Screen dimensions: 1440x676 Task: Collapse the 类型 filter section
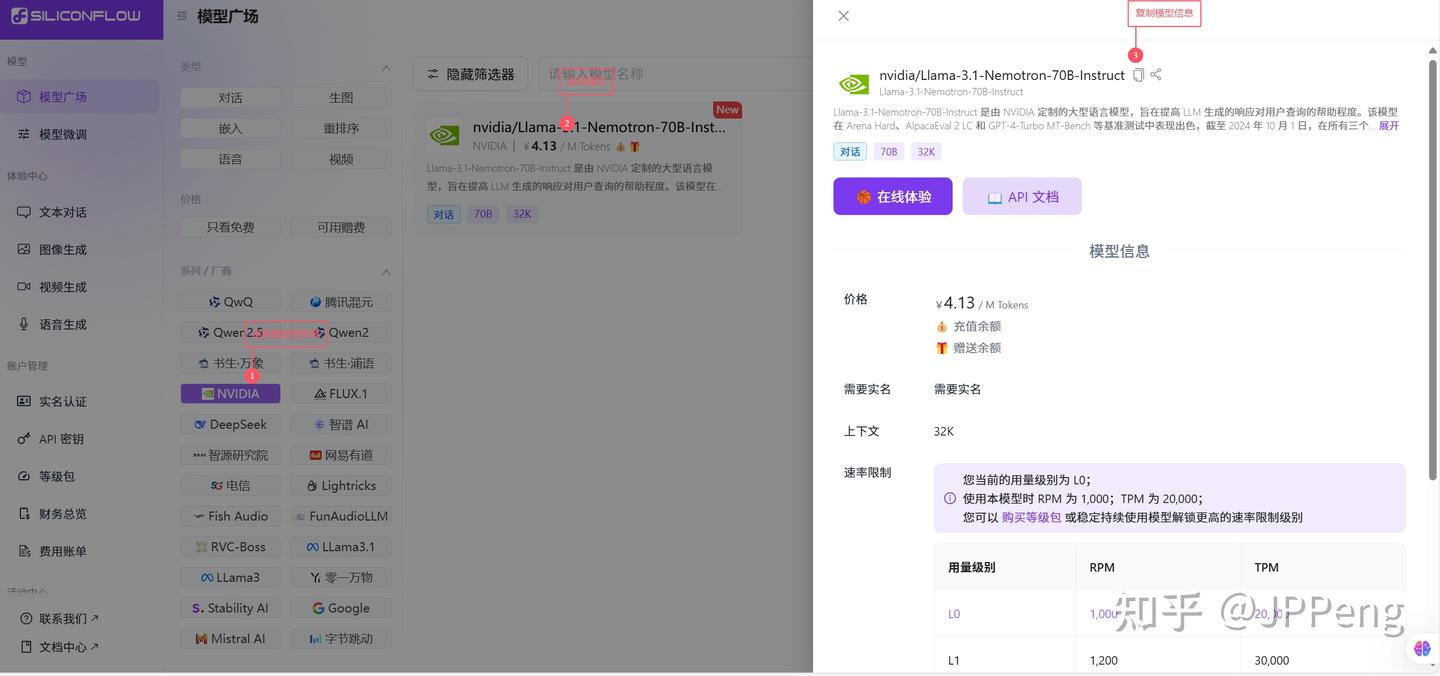pos(386,68)
